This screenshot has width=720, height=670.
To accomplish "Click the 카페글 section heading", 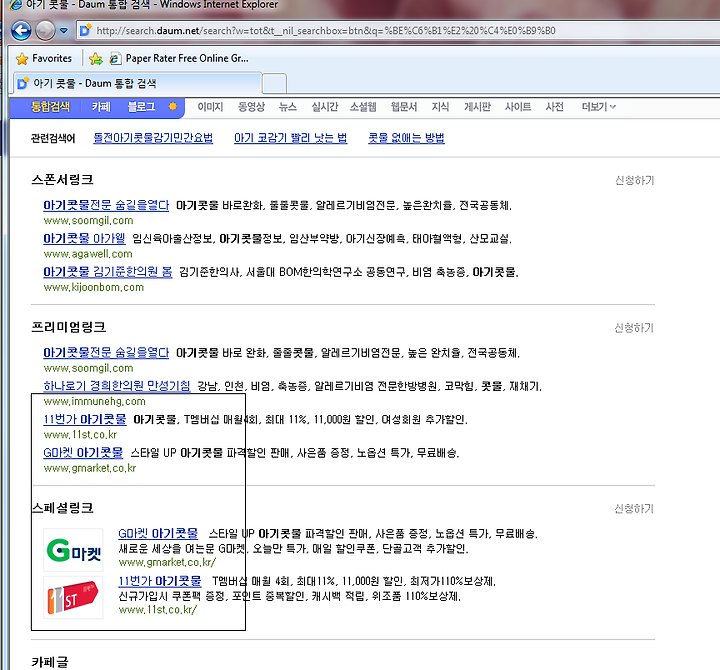I will tap(50, 662).
